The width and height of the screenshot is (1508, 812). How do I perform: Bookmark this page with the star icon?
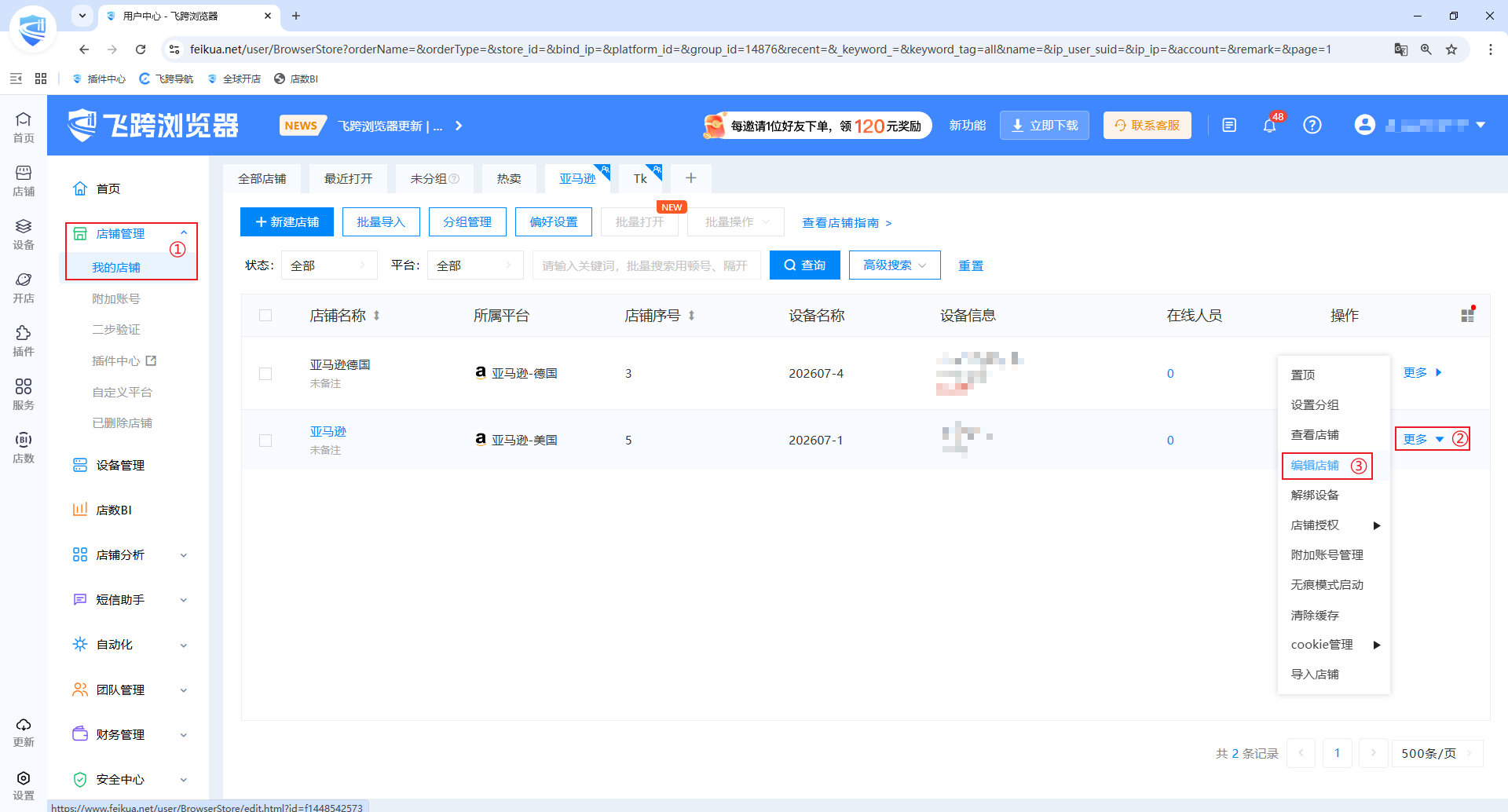point(1451,49)
